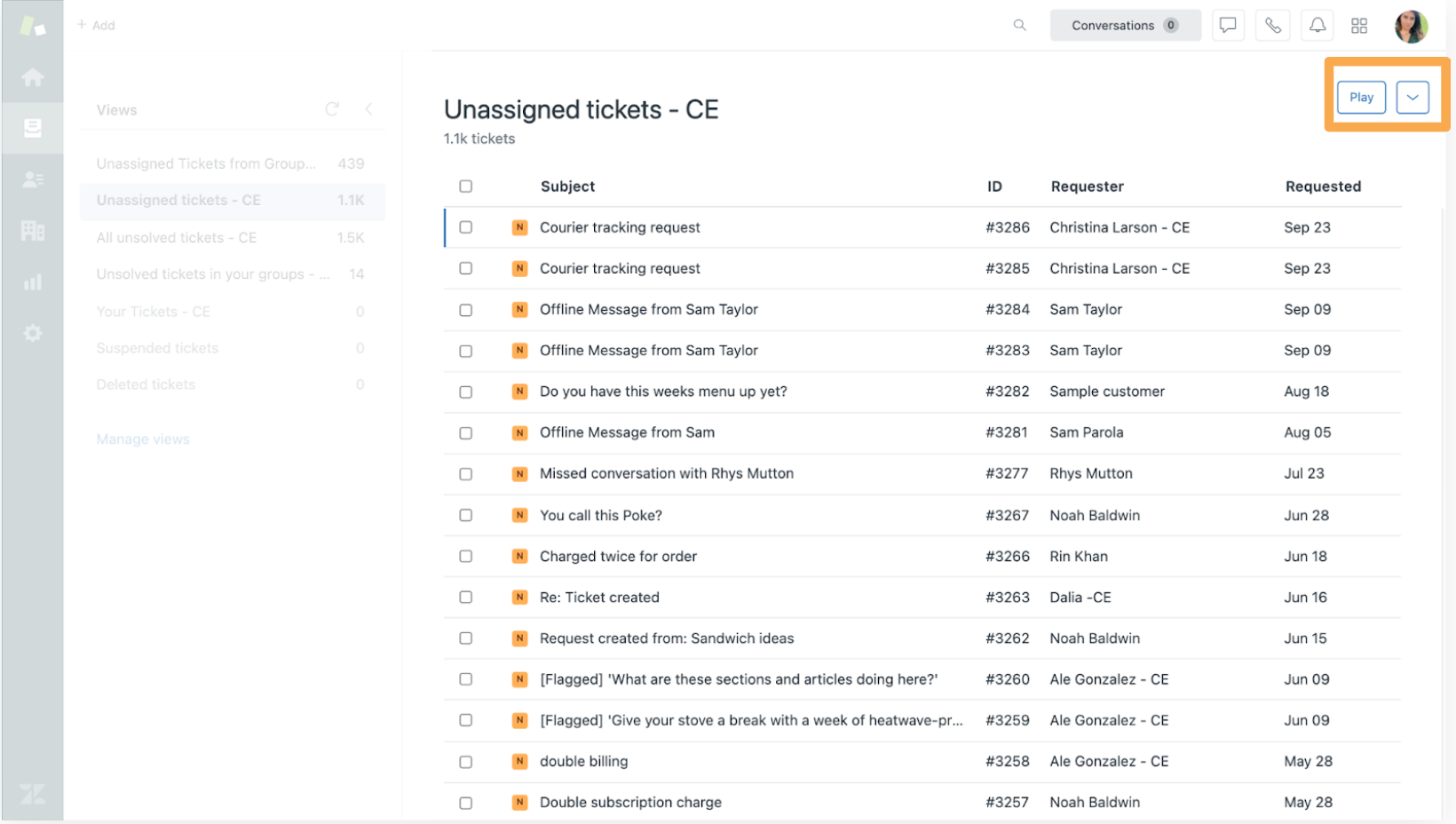The image size is (1456, 824).
Task: Collapse the Views panel with the chevron
Action: (368, 108)
